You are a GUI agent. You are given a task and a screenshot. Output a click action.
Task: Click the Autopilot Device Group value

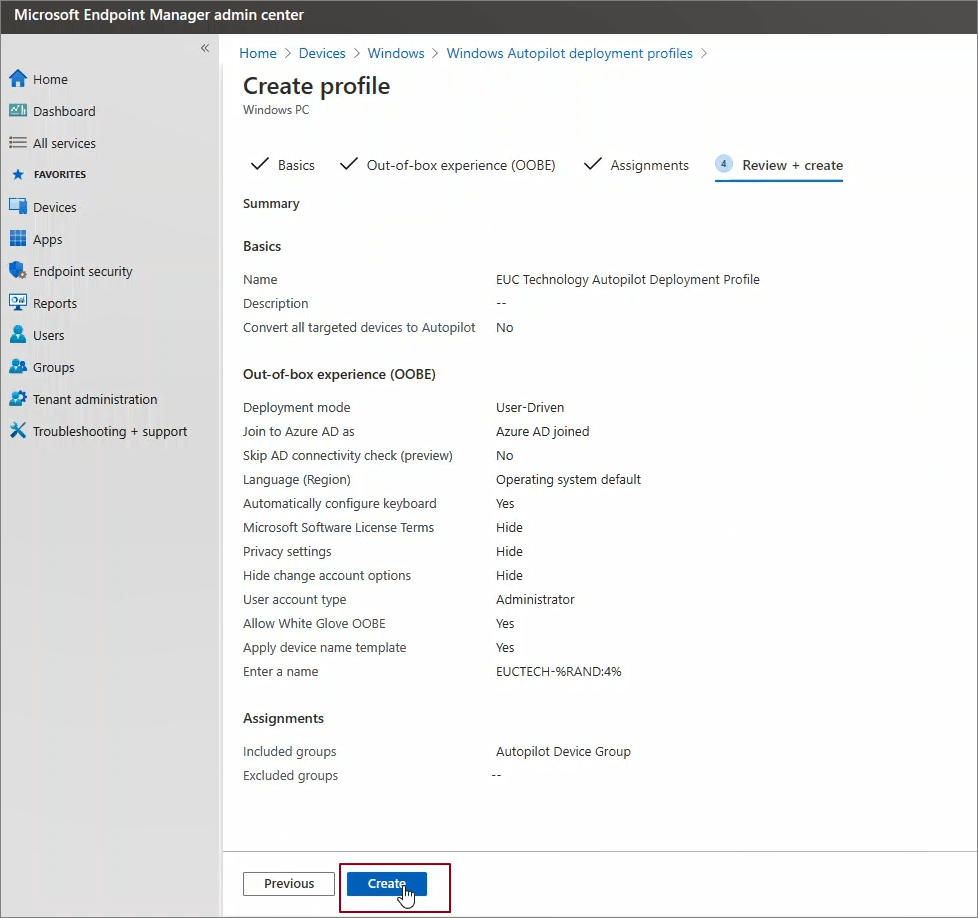[x=563, y=751]
